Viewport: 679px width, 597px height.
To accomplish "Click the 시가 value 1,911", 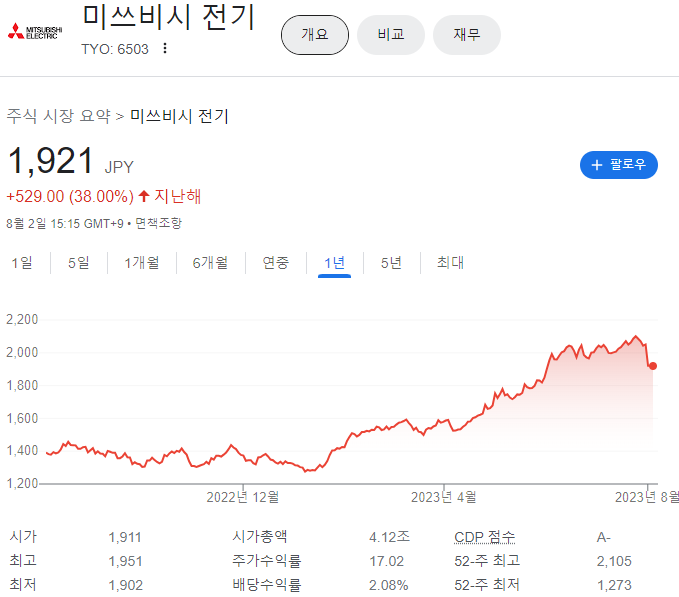I will tap(125, 537).
